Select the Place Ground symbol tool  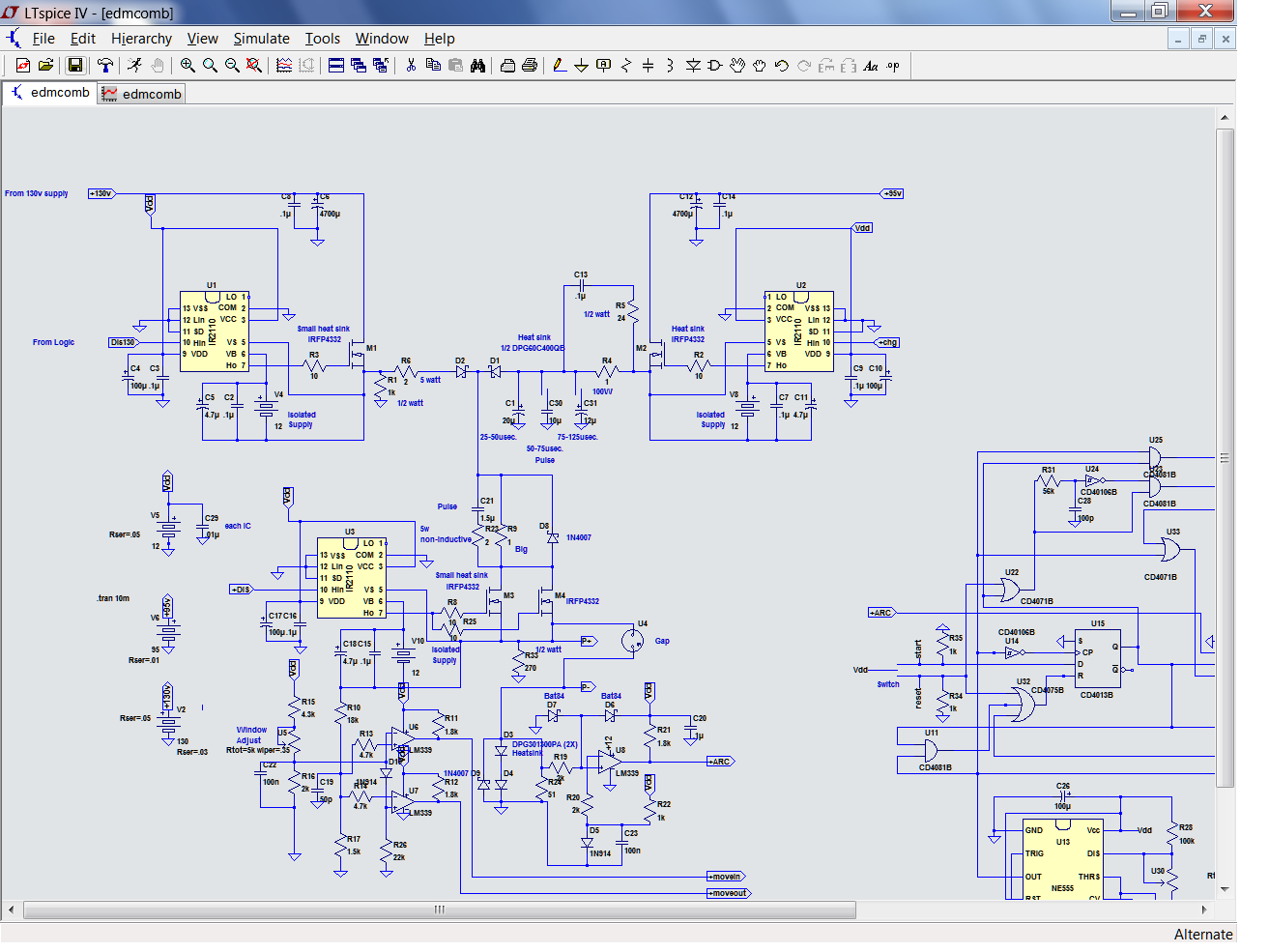pyautogui.click(x=581, y=65)
